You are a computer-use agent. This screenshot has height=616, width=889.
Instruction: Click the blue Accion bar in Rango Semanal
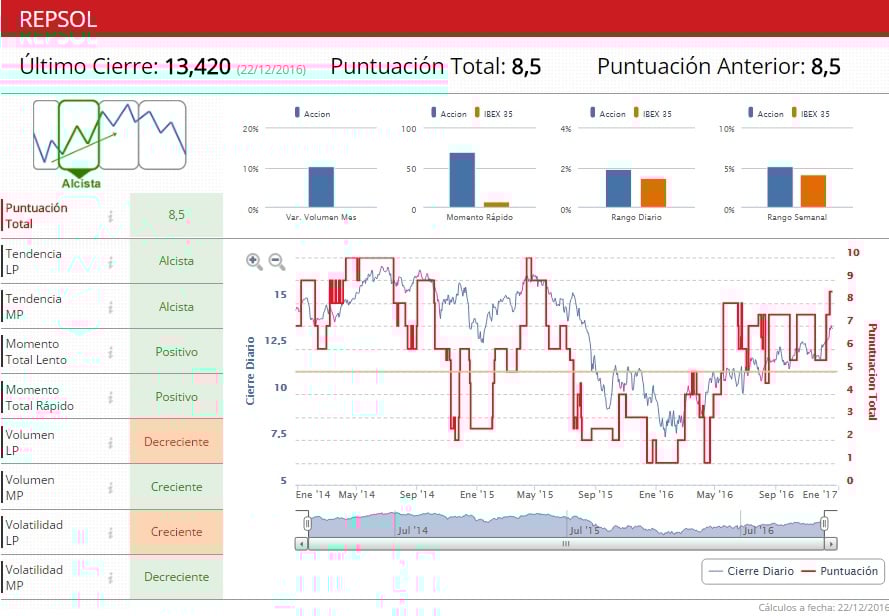[x=780, y=187]
